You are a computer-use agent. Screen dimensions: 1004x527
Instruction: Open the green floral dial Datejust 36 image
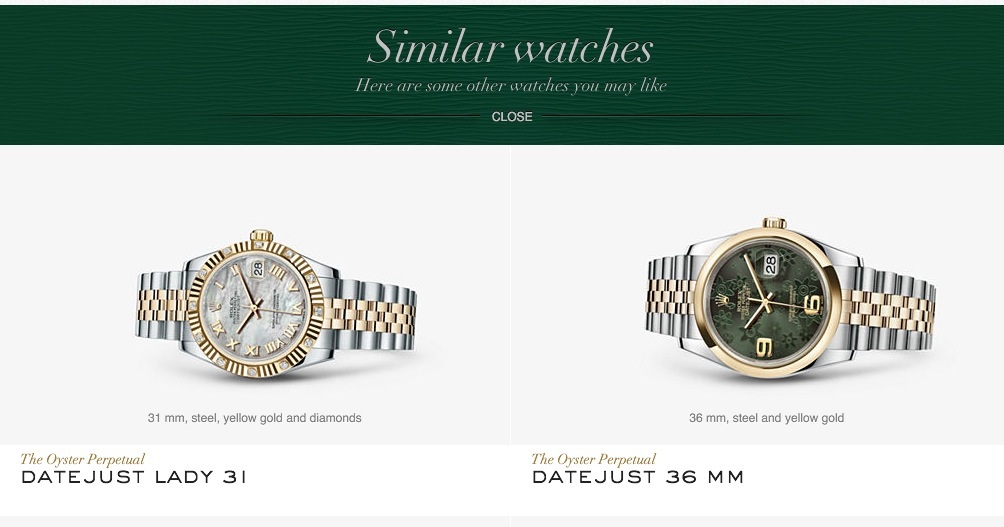[x=791, y=297]
